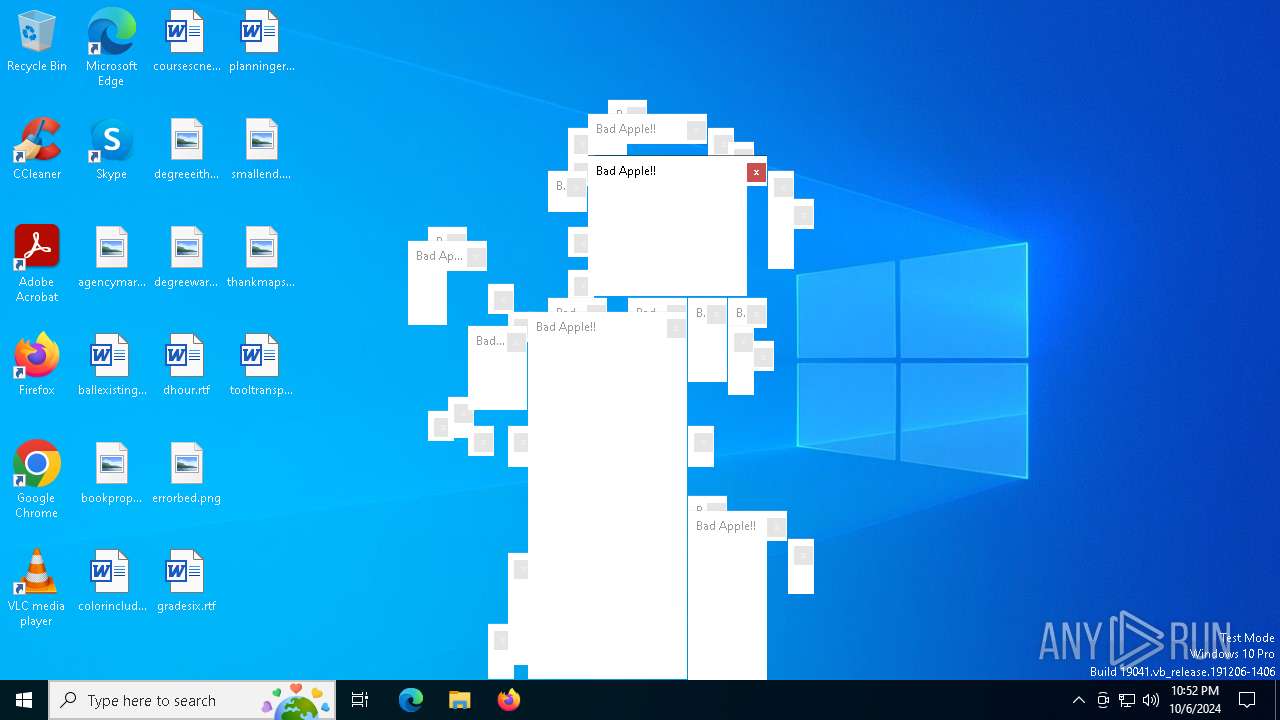
Task: Select the planninger... Word document
Action: click(261, 41)
